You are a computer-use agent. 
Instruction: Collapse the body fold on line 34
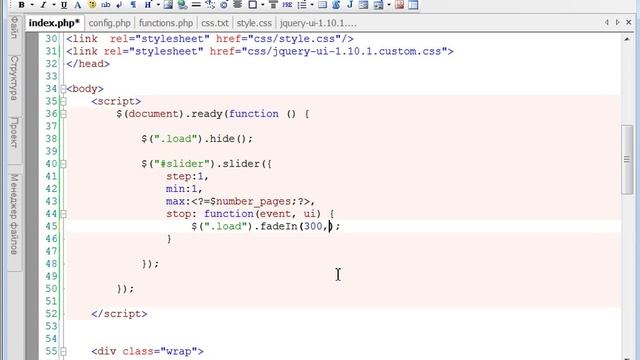63,89
